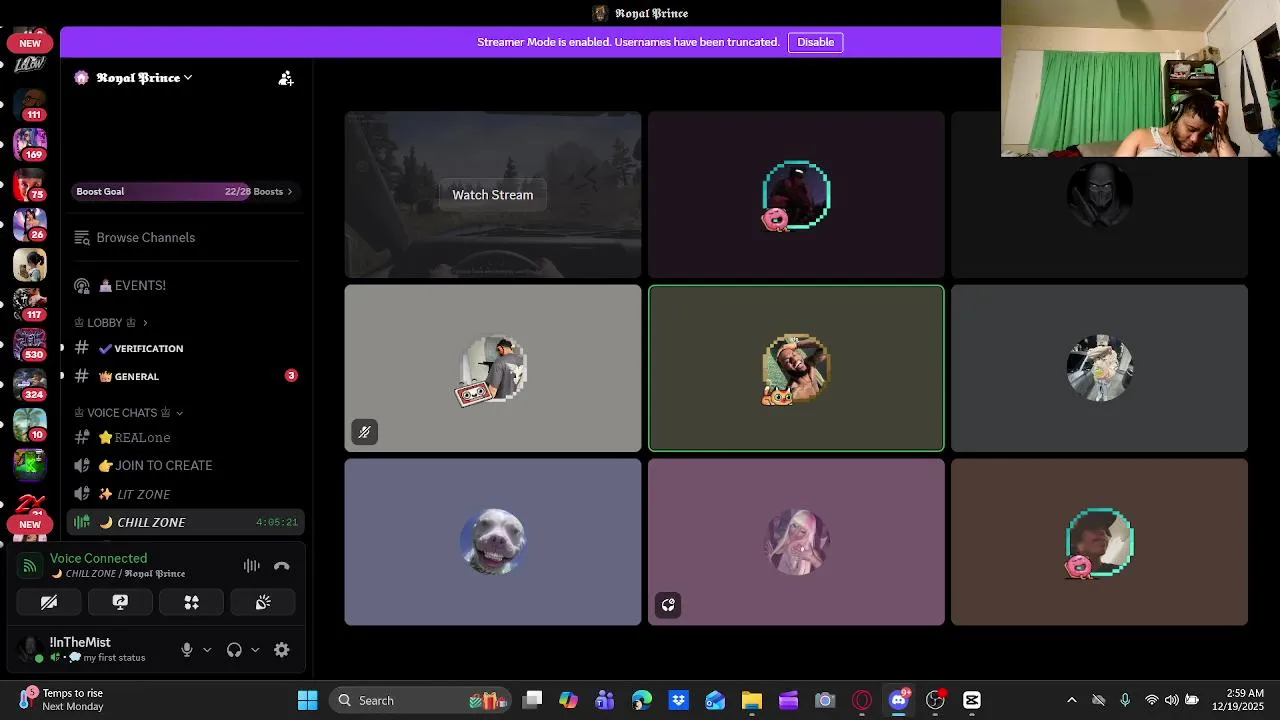1280x720 pixels.
Task: Click the 4:05:21 call timer text
Action: click(x=276, y=522)
